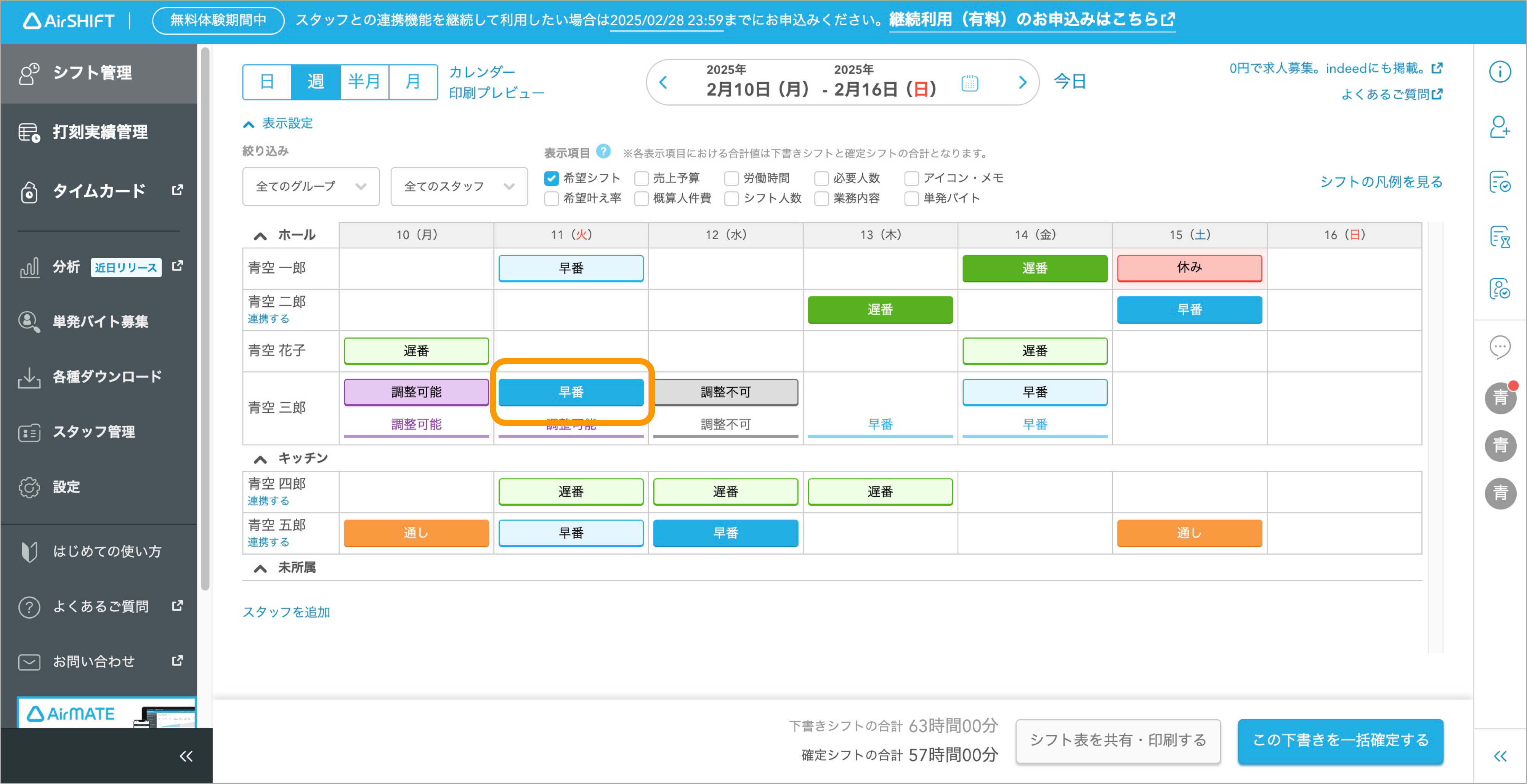Screen dimensions: 1527x784
Task: Open シフトの凡例を見る link
Action: coord(1381,181)
